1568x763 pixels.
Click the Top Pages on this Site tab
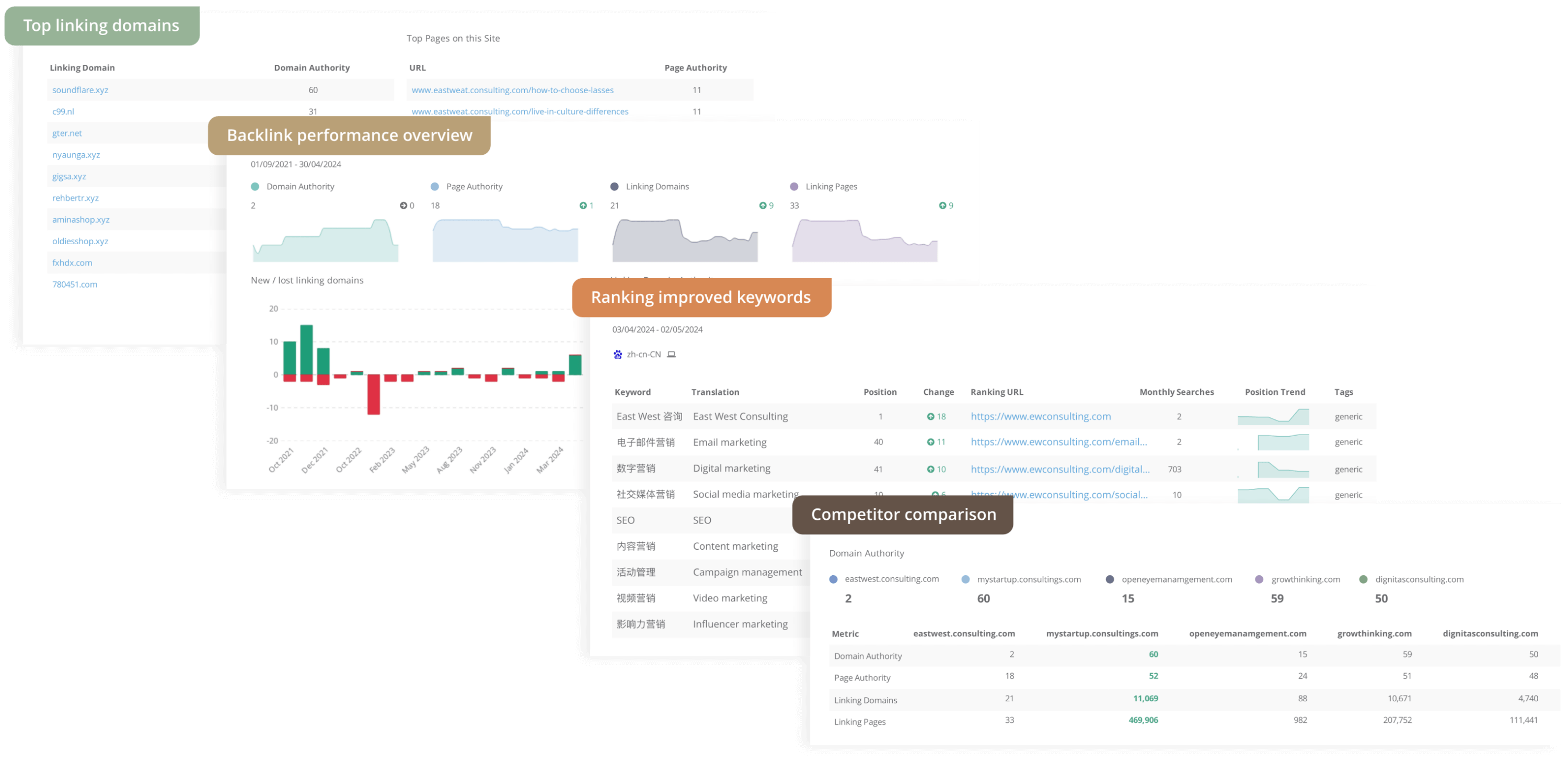452,38
